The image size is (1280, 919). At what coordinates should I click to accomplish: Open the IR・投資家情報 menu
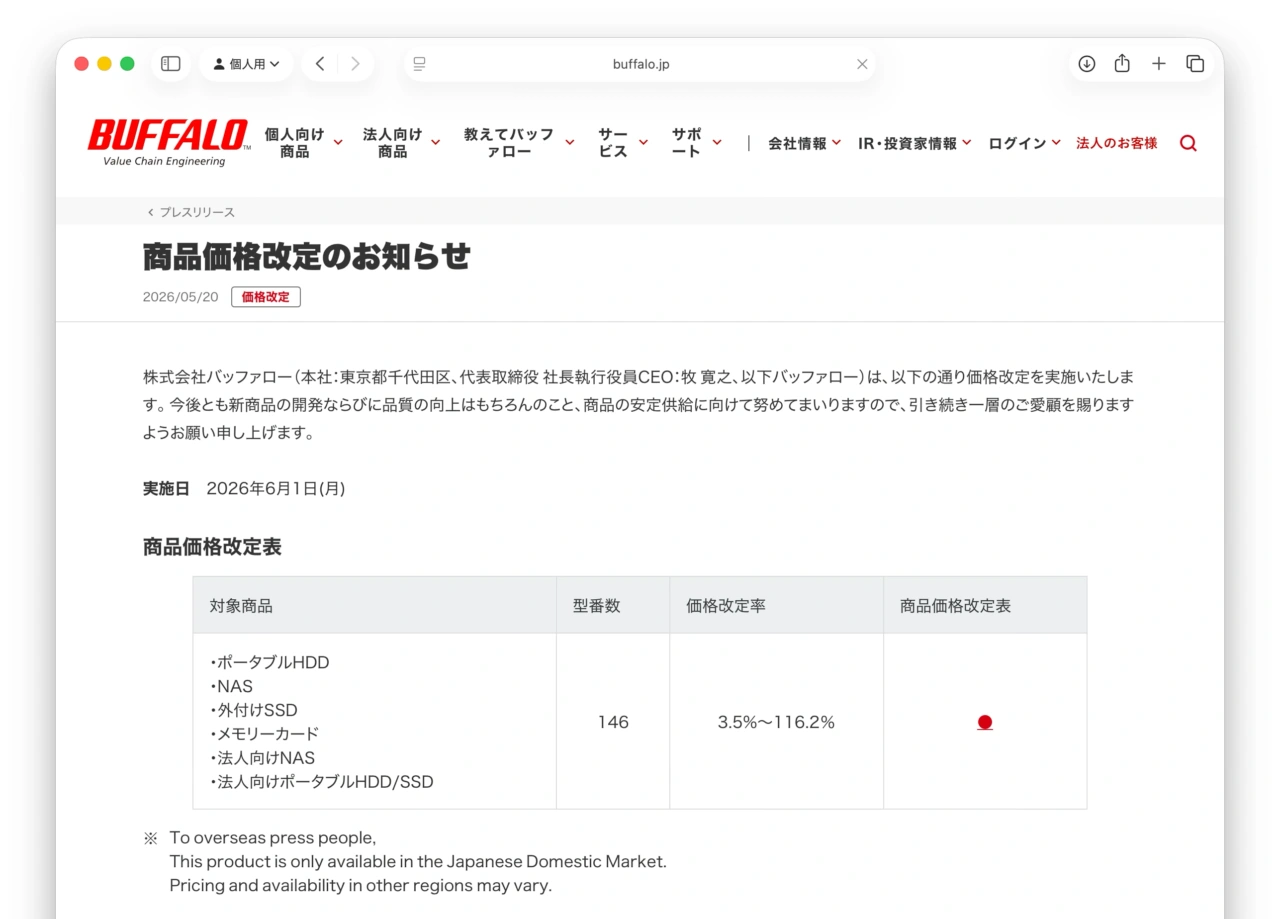click(915, 144)
